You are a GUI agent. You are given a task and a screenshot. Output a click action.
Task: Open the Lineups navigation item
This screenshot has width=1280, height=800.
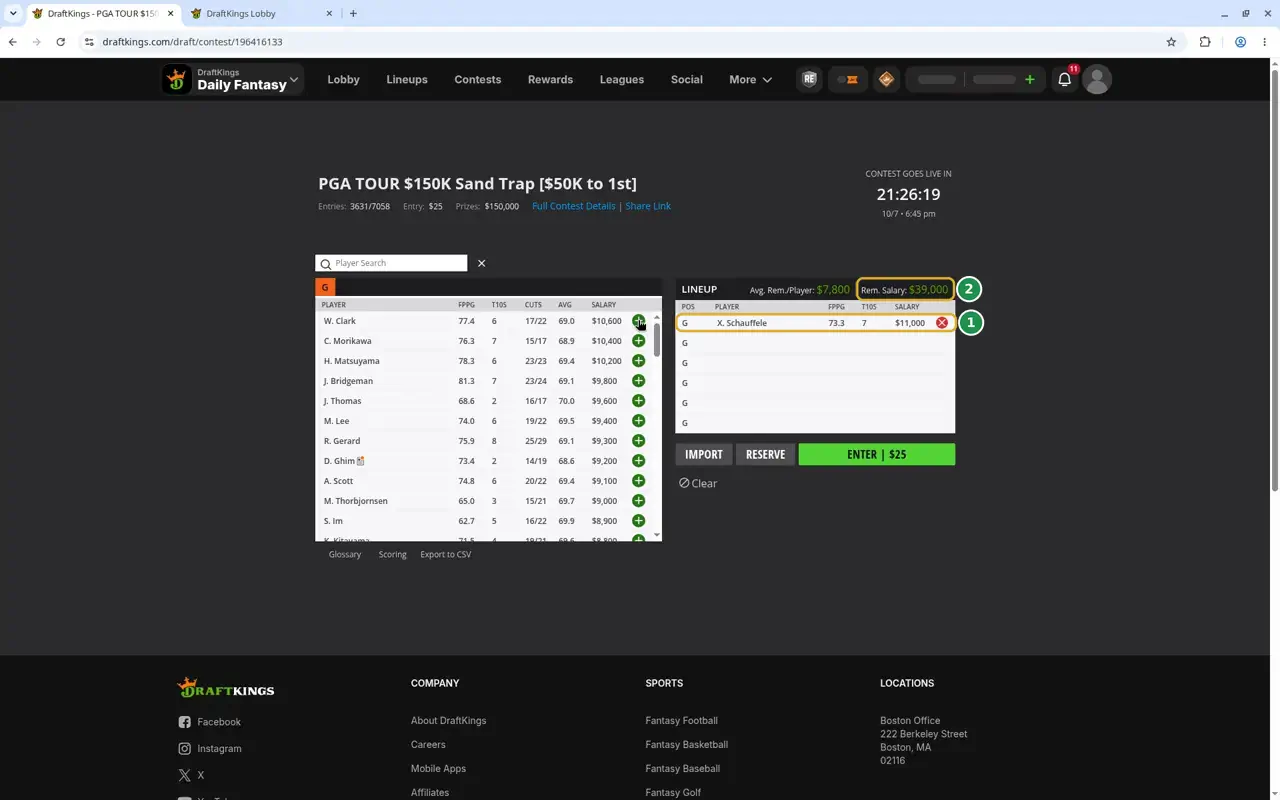coord(407,80)
